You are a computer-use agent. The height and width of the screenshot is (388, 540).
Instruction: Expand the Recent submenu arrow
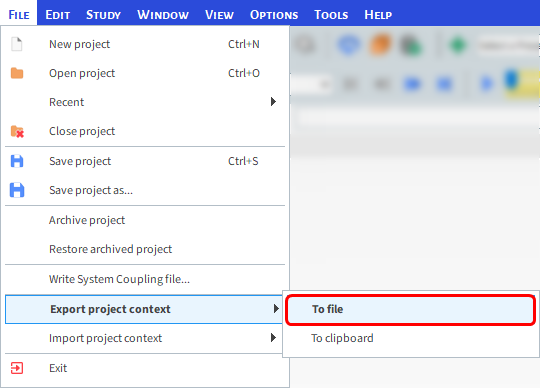coord(273,102)
